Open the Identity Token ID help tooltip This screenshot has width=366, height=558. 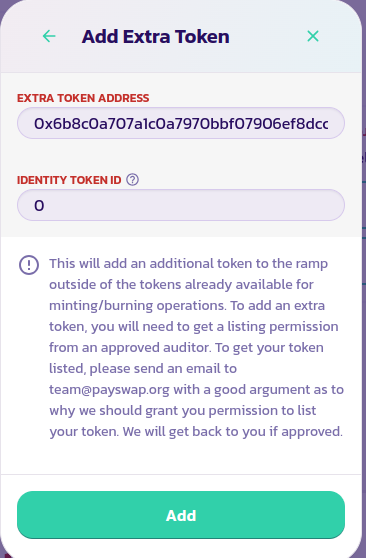click(132, 180)
